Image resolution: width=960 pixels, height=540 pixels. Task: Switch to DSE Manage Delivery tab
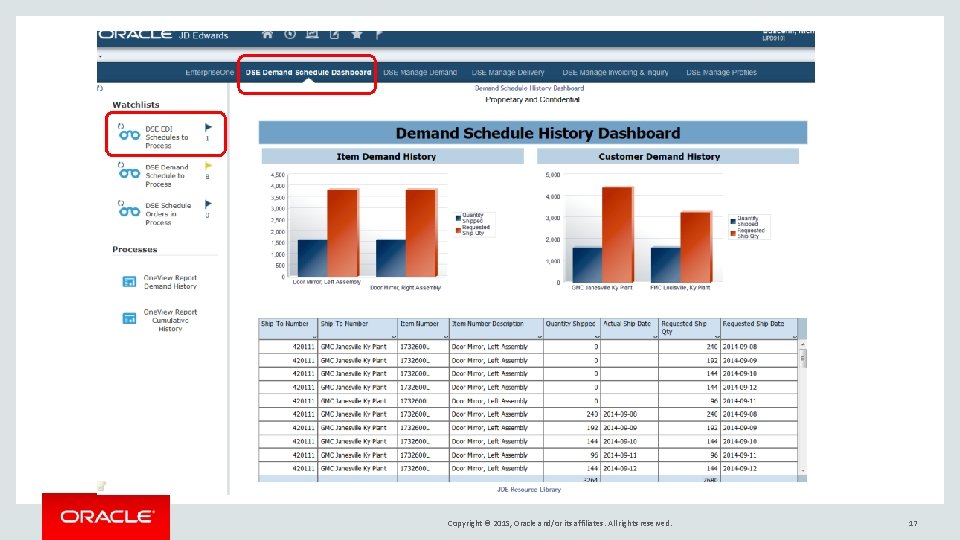click(x=508, y=72)
